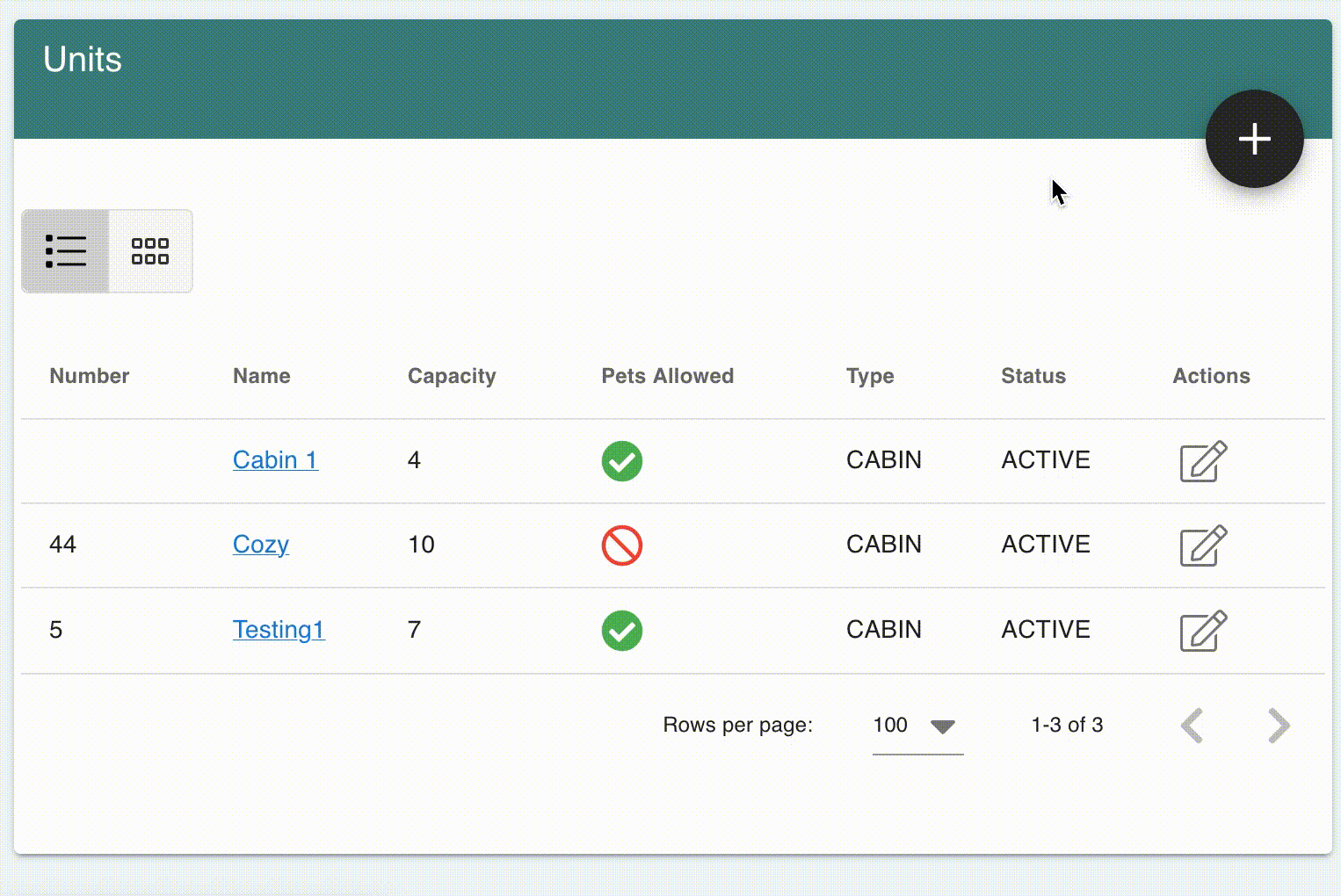Click CABIN type in Cozy row
Screen dimensions: 1341x896
click(884, 545)
